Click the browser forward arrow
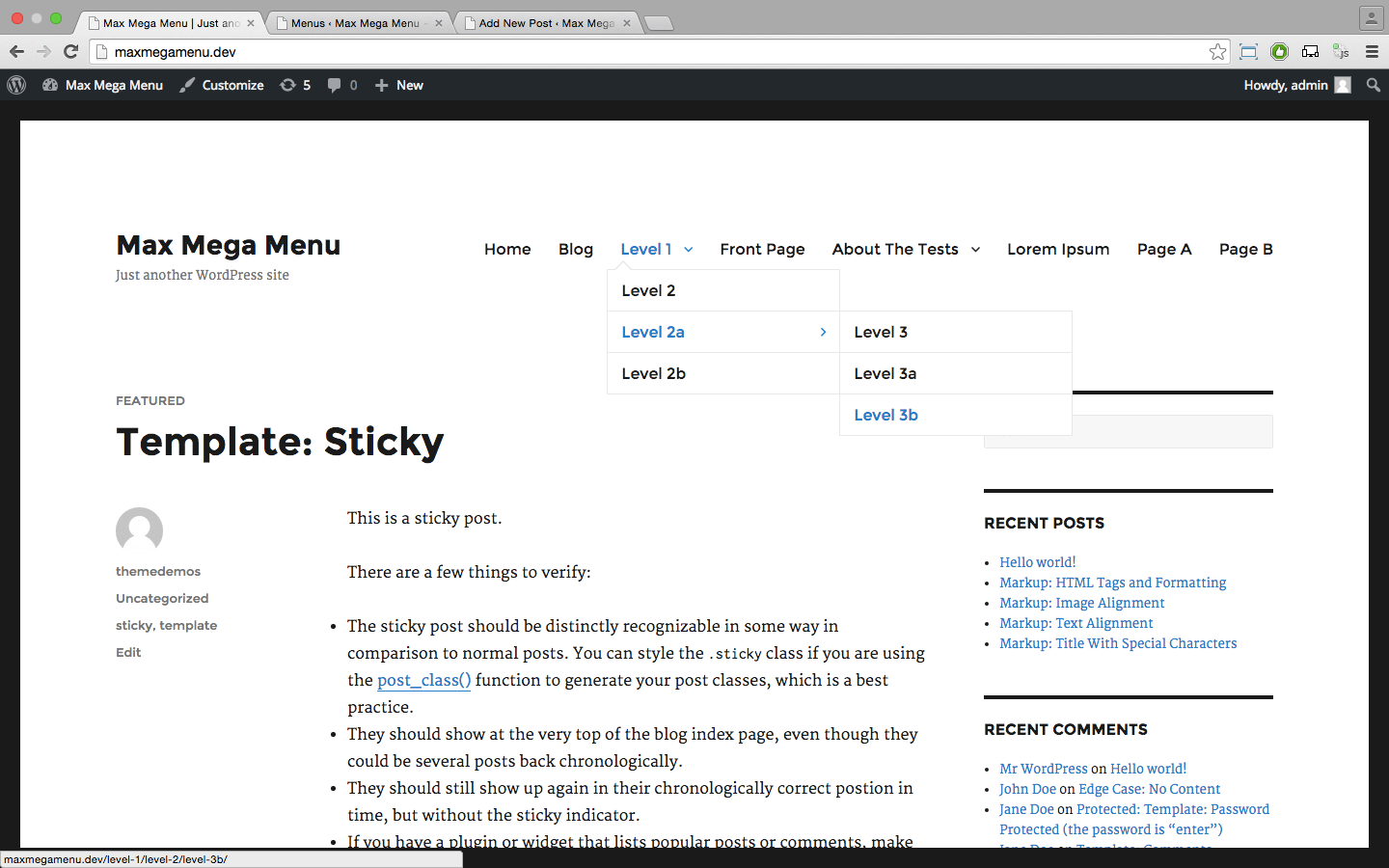1389x868 pixels. coord(43,52)
